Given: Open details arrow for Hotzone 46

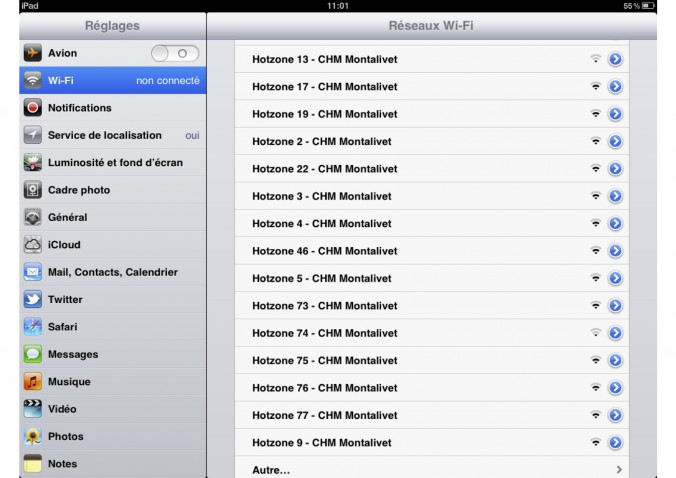Looking at the screenshot, I should tap(615, 251).
